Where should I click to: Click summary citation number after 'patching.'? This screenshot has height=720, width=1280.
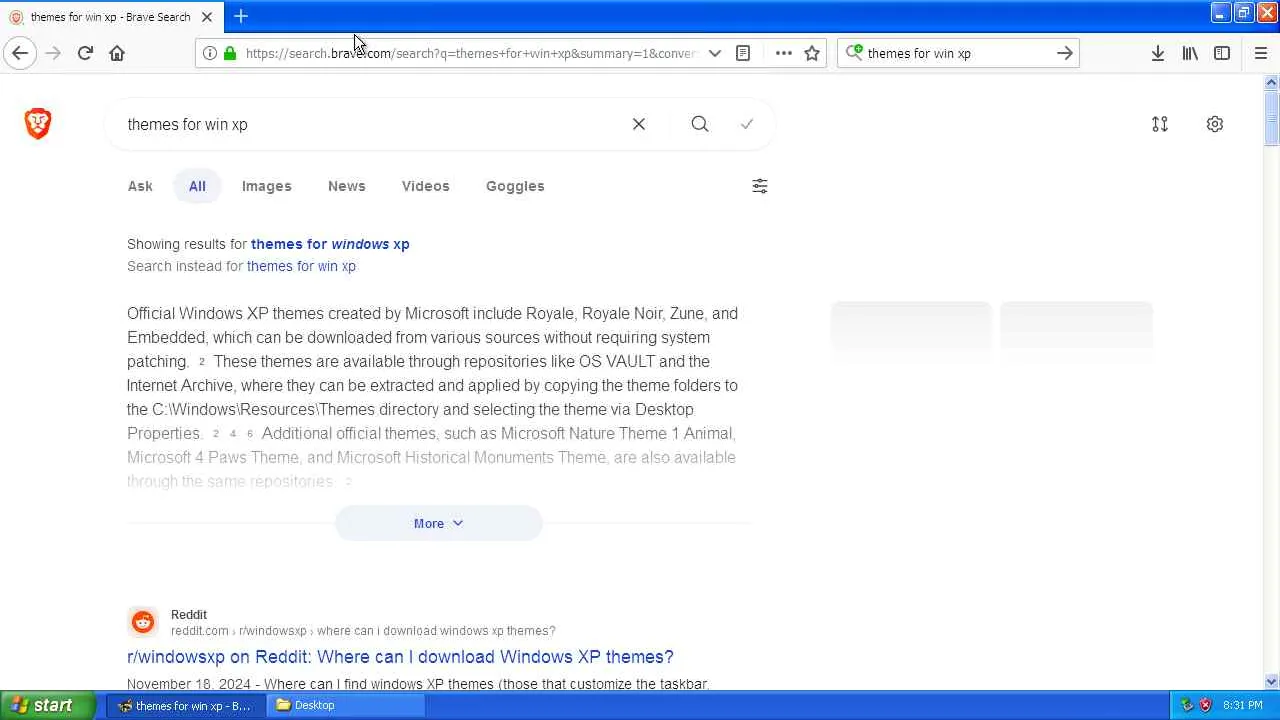(201, 362)
